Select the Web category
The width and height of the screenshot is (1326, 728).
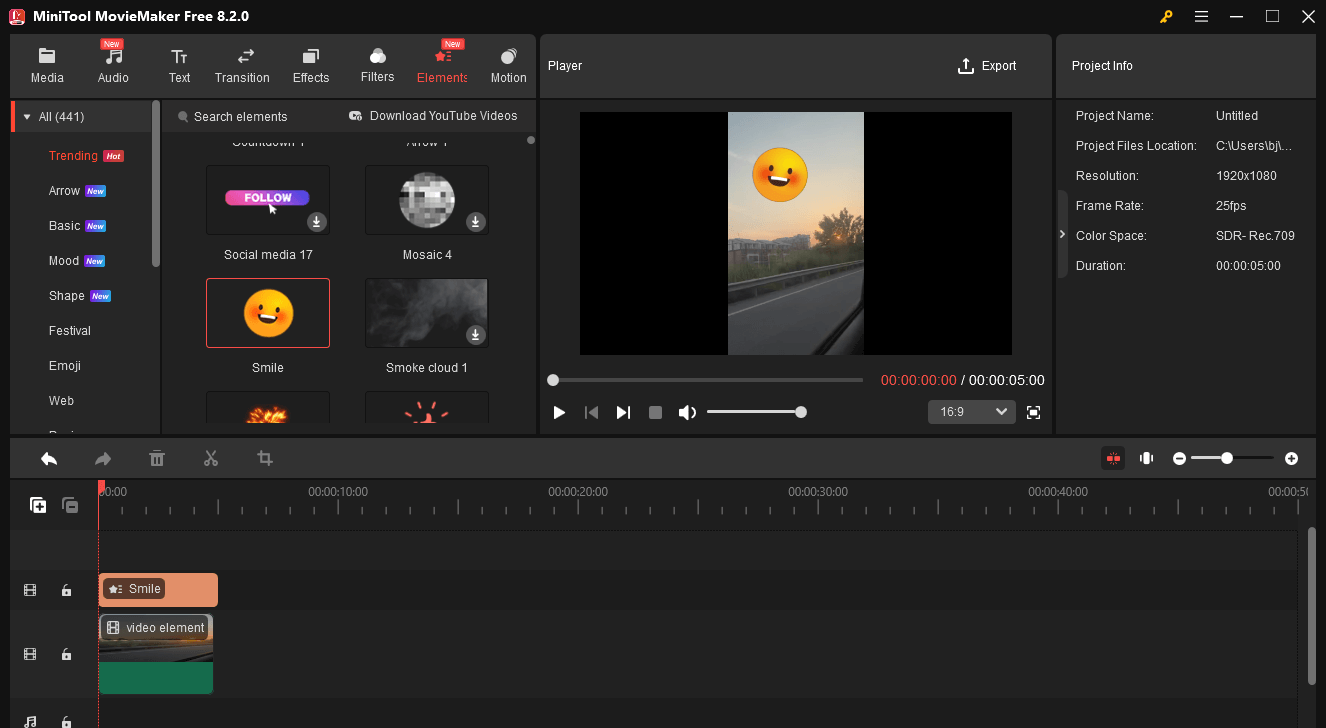[x=61, y=401]
